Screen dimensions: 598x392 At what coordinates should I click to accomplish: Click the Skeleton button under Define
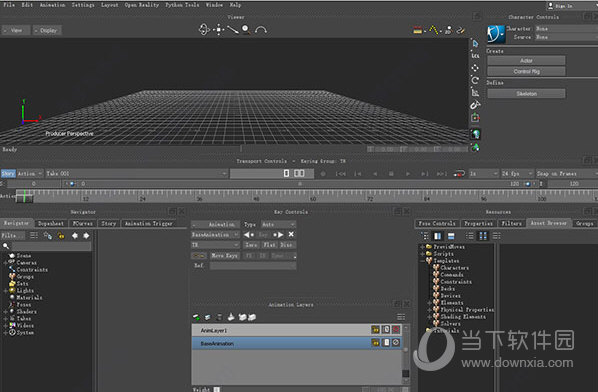(526, 93)
